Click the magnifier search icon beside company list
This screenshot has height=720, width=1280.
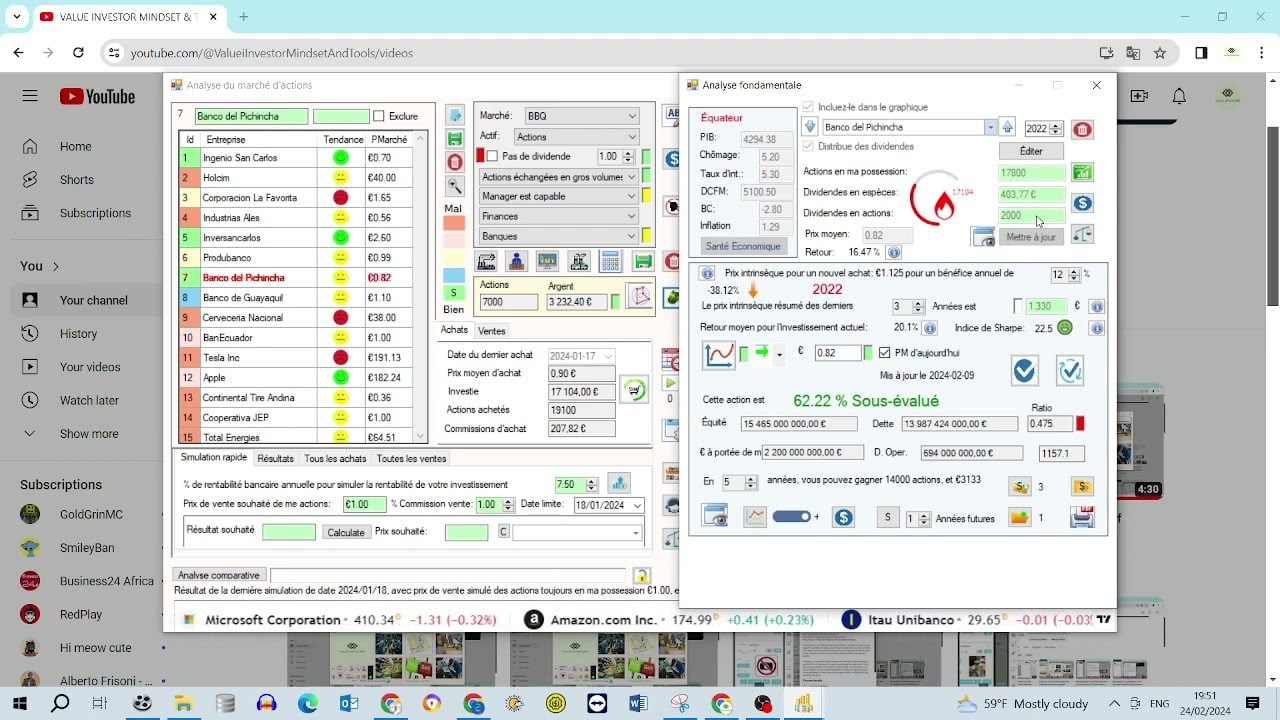pos(455,186)
